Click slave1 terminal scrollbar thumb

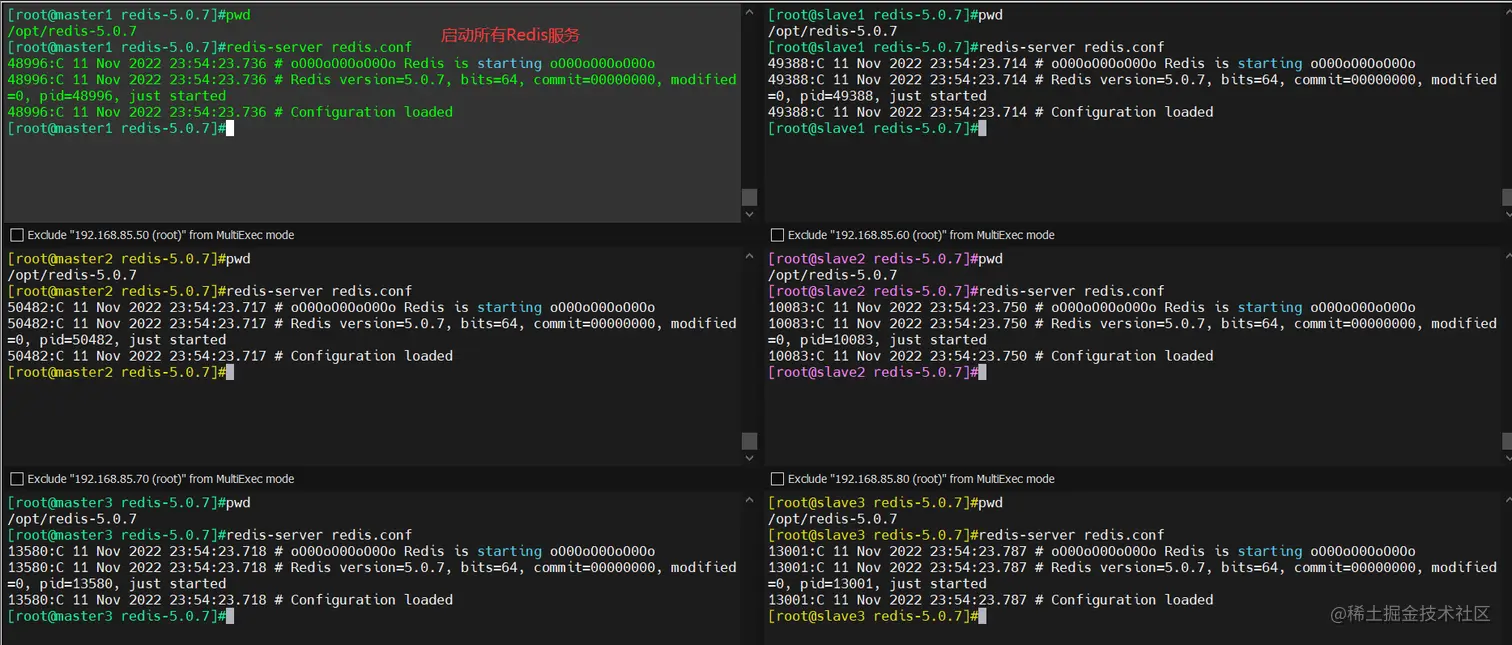click(x=1507, y=197)
